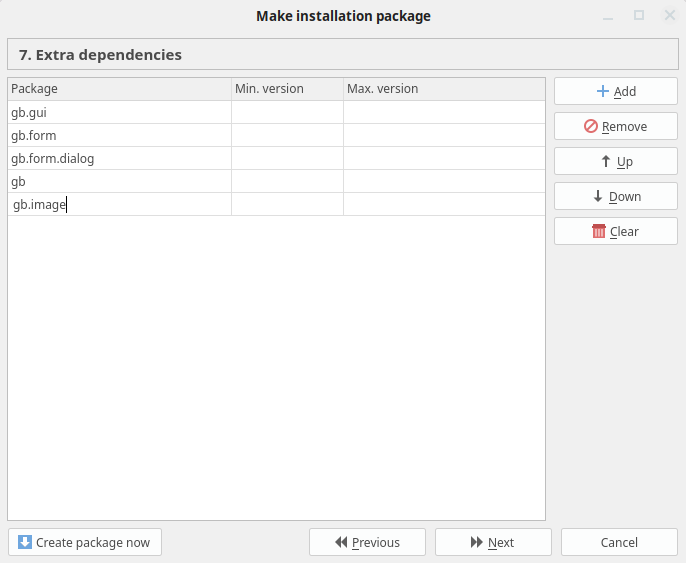Image resolution: width=686 pixels, height=563 pixels.
Task: Close the Make installation package window
Action: [x=669, y=15]
